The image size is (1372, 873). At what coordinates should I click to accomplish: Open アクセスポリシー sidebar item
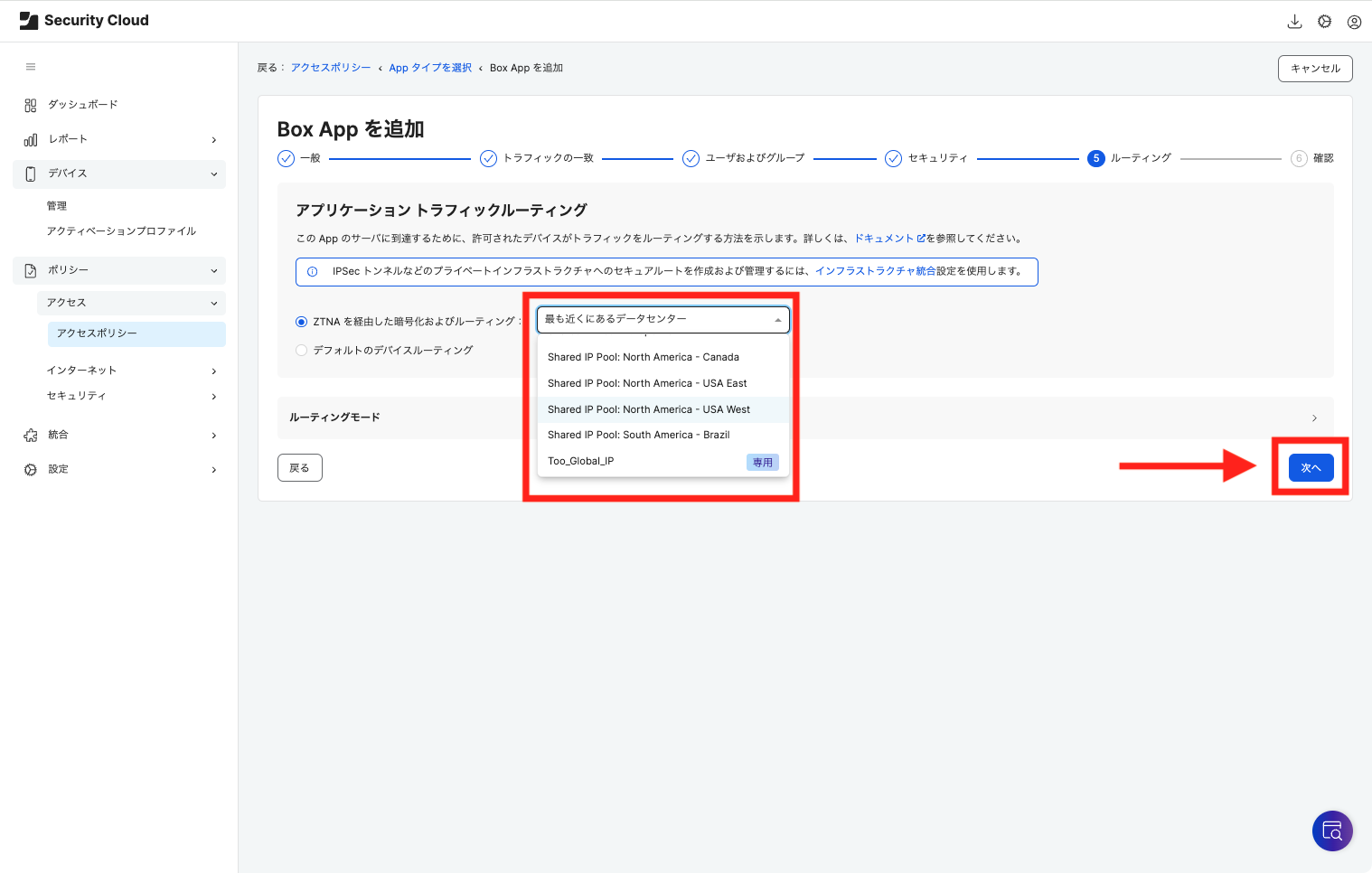click(x=136, y=333)
